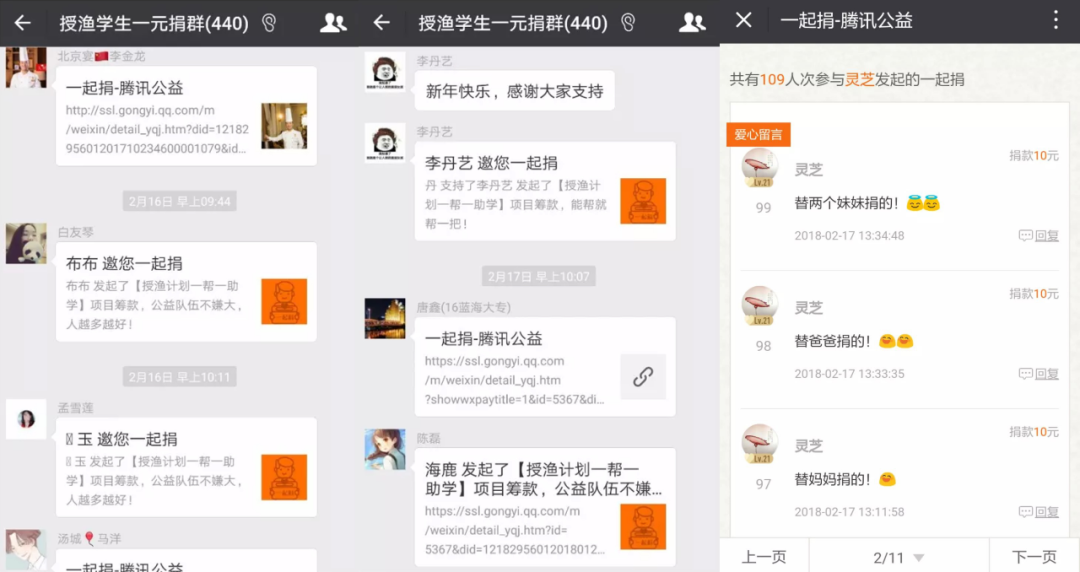Screen dimensions: 1080x572
Task: Select the 爱心留言 tab label
Action: click(758, 134)
